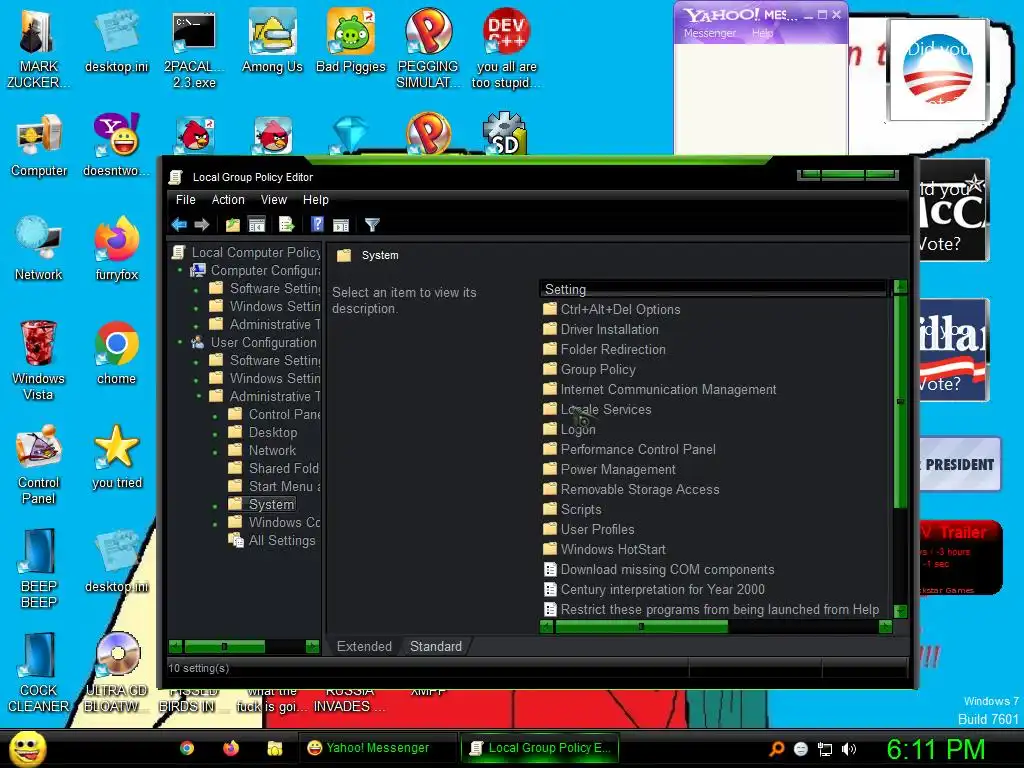
Task: Open Messenger menu in Yahoo Messenger window
Action: [709, 33]
